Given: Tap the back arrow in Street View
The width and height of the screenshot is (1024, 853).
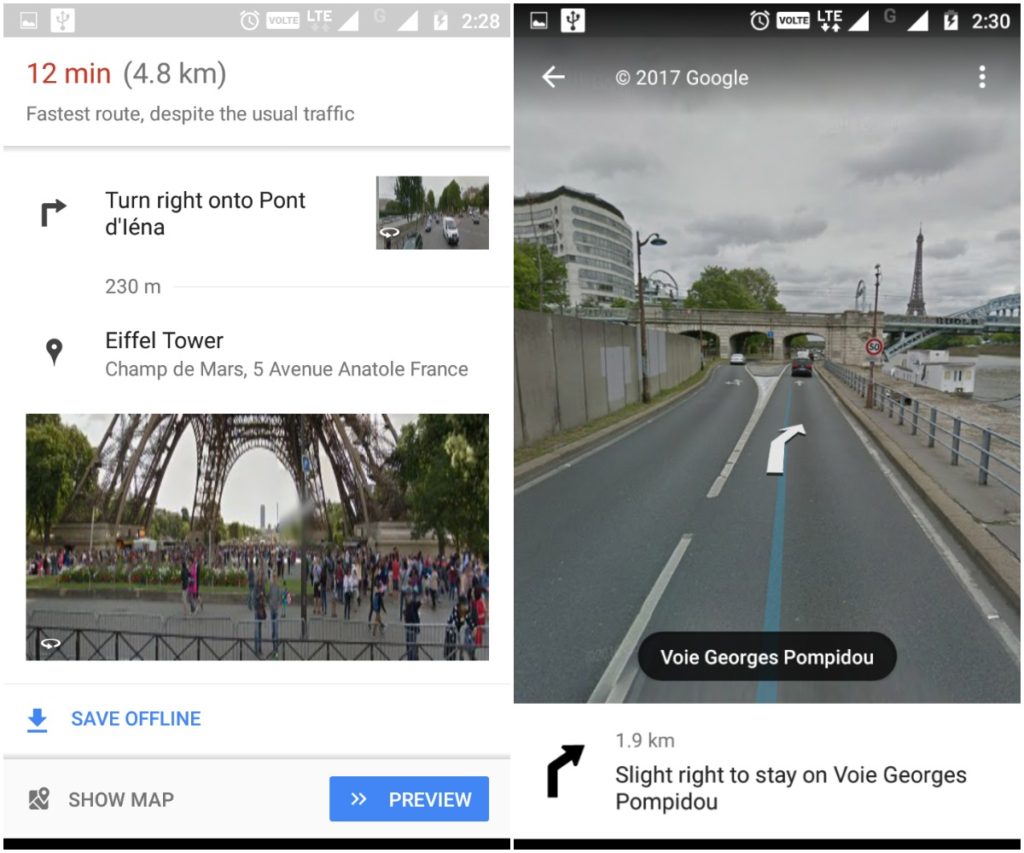Looking at the screenshot, I should [552, 77].
